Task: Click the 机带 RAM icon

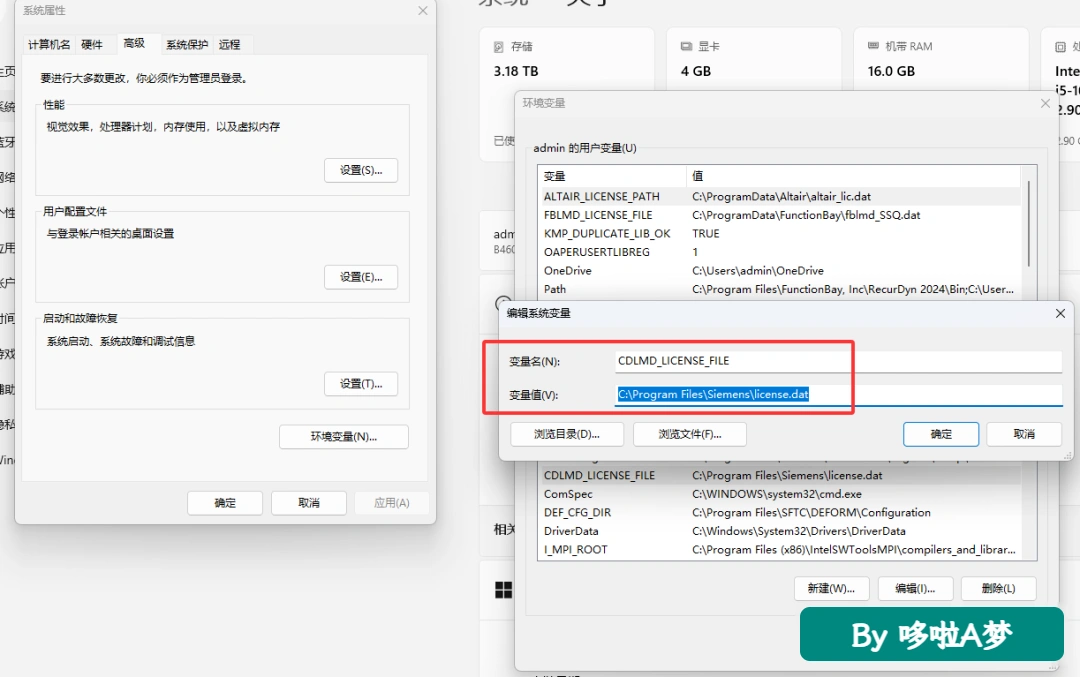Action: coord(873,46)
